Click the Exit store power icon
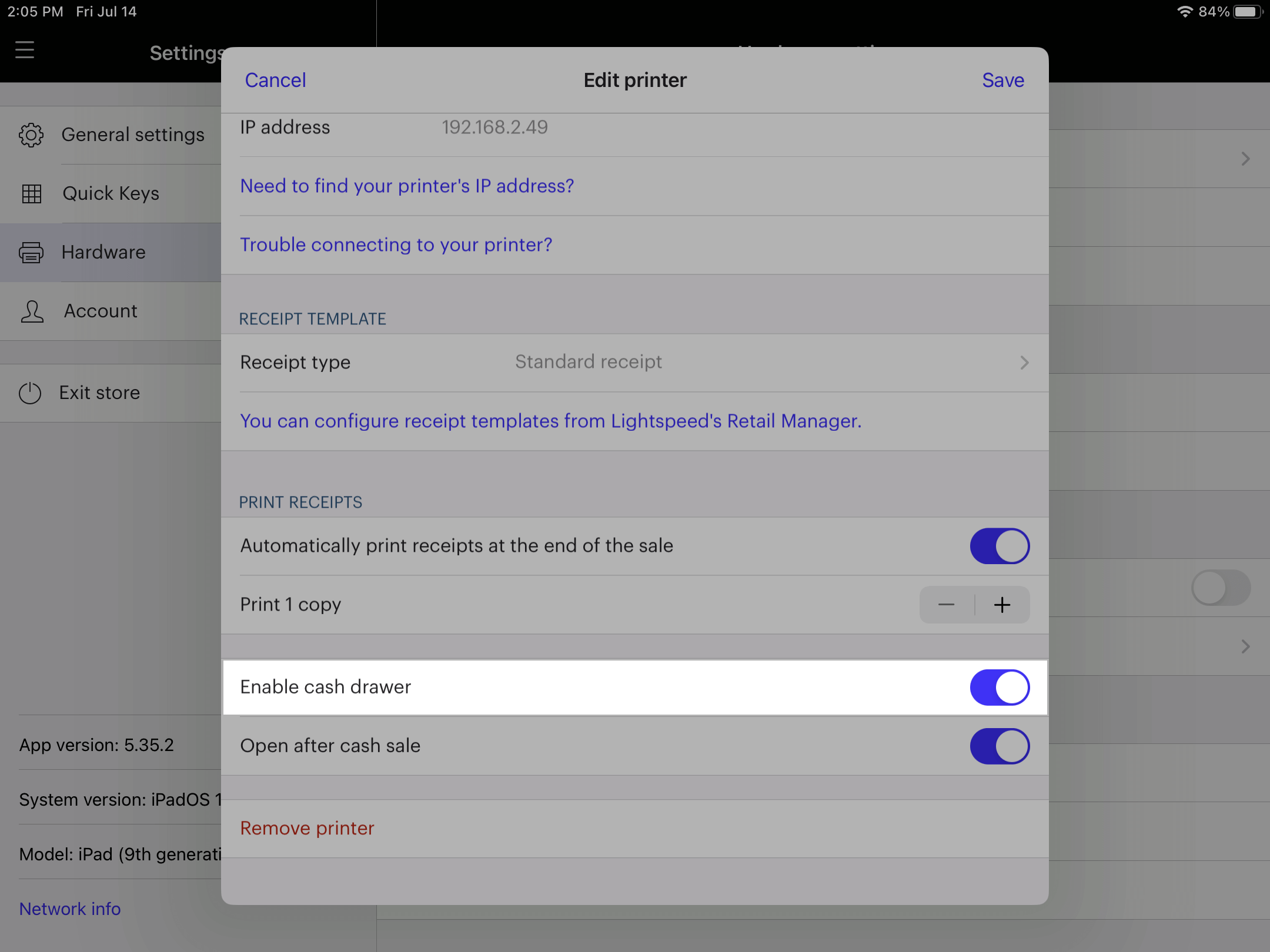The height and width of the screenshot is (952, 1270). pyautogui.click(x=30, y=393)
